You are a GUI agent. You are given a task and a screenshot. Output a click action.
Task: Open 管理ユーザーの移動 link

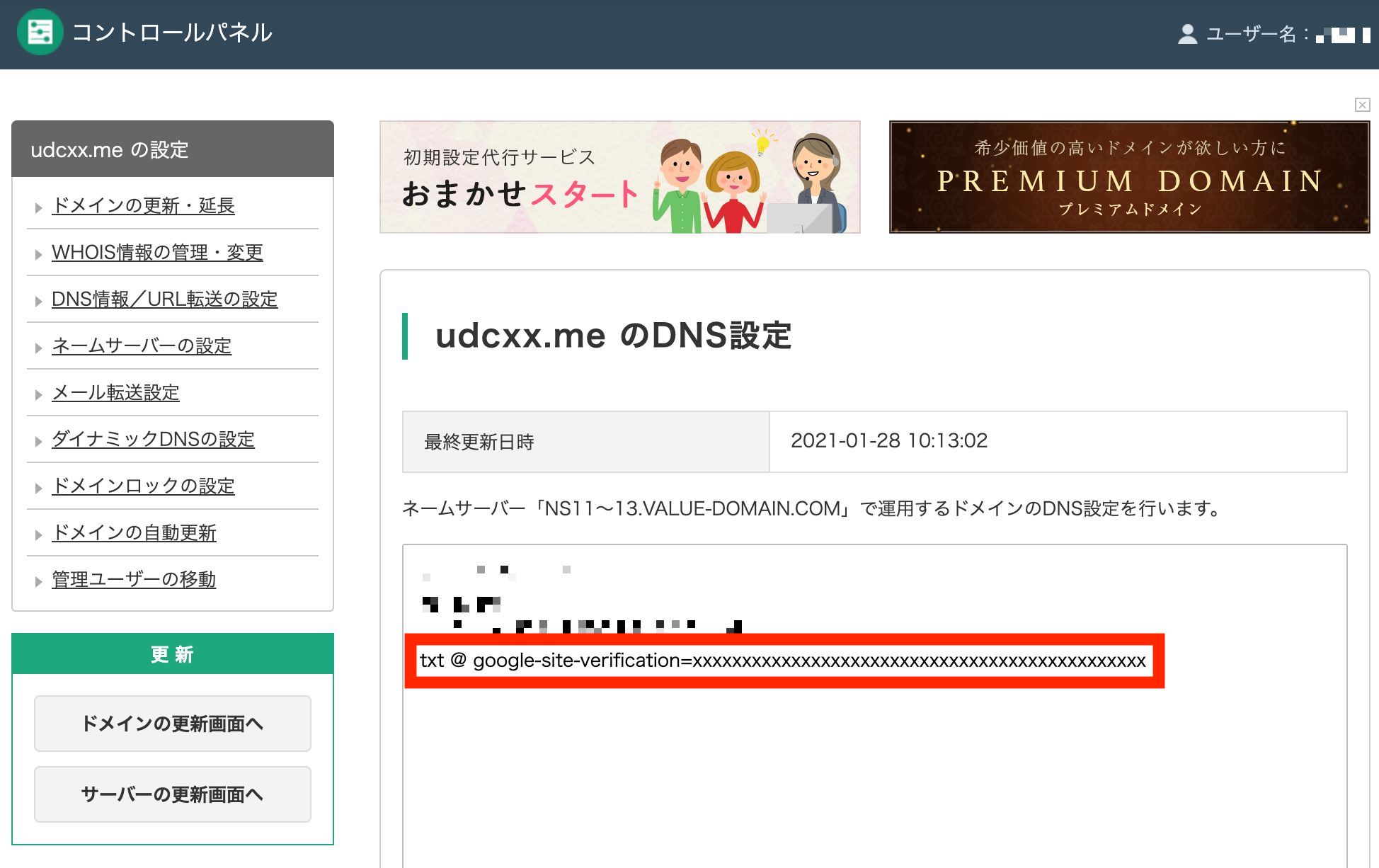[x=134, y=580]
